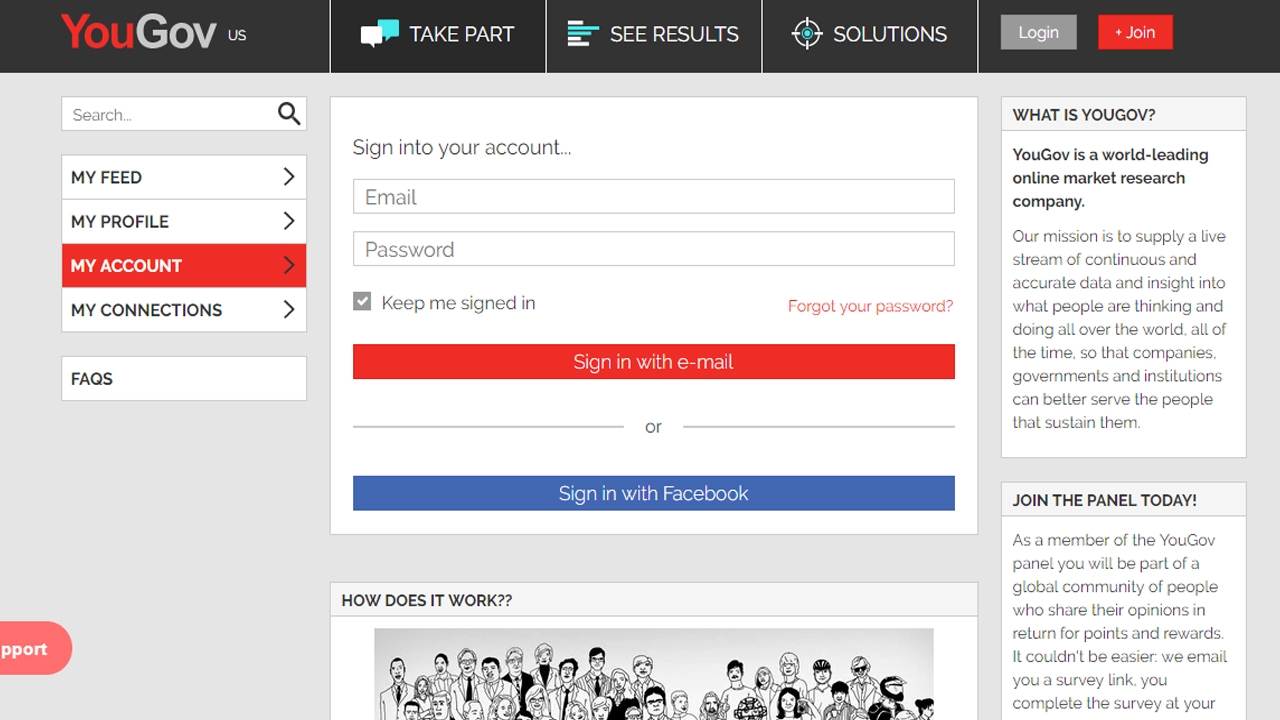The width and height of the screenshot is (1280, 720).
Task: Click the arrow on the My Account item
Action: [x=288, y=265]
